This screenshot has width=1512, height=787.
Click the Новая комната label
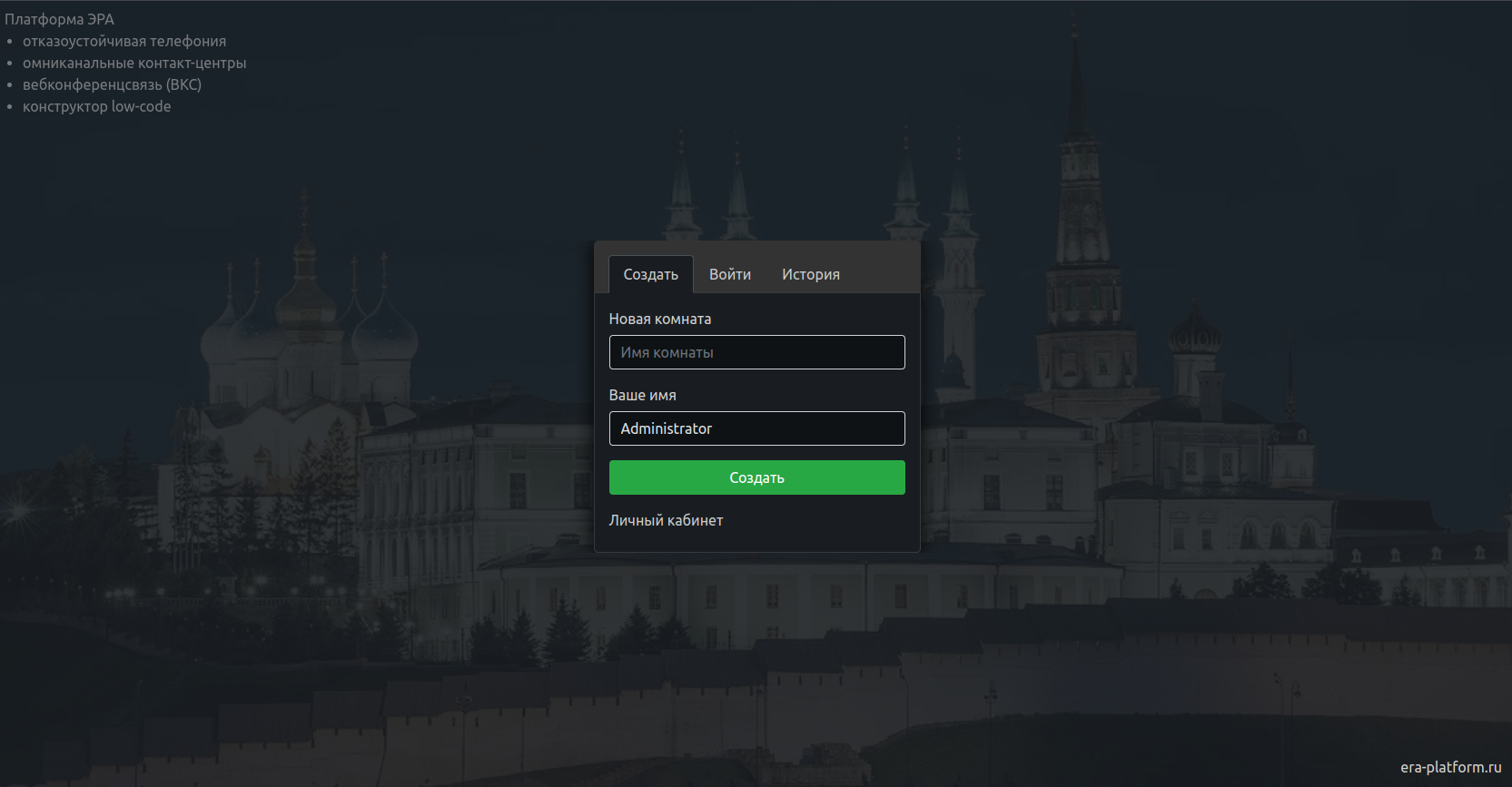tap(660, 319)
